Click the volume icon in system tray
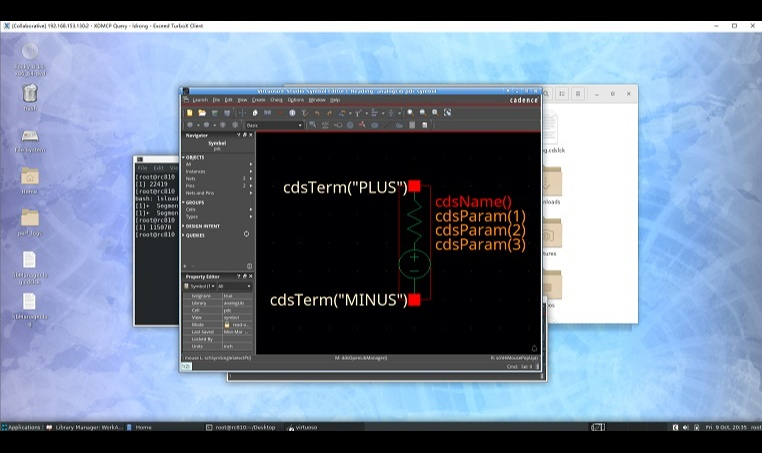Screen dimensions: 762x453 click(686, 427)
